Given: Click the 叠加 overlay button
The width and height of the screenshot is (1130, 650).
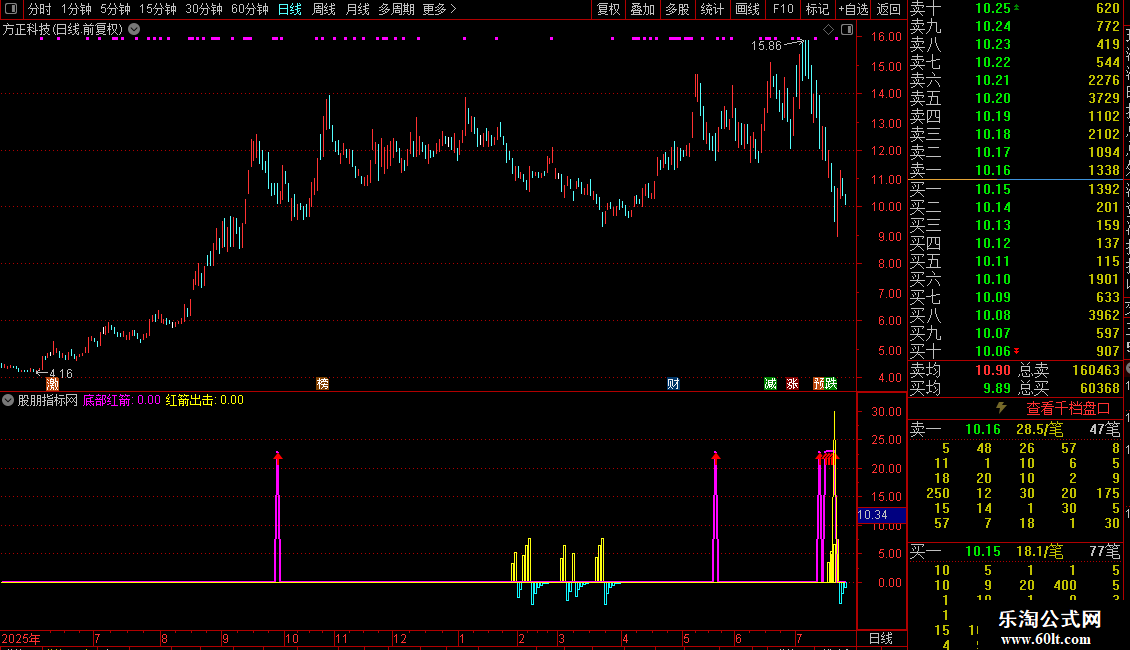Looking at the screenshot, I should click(x=643, y=9).
